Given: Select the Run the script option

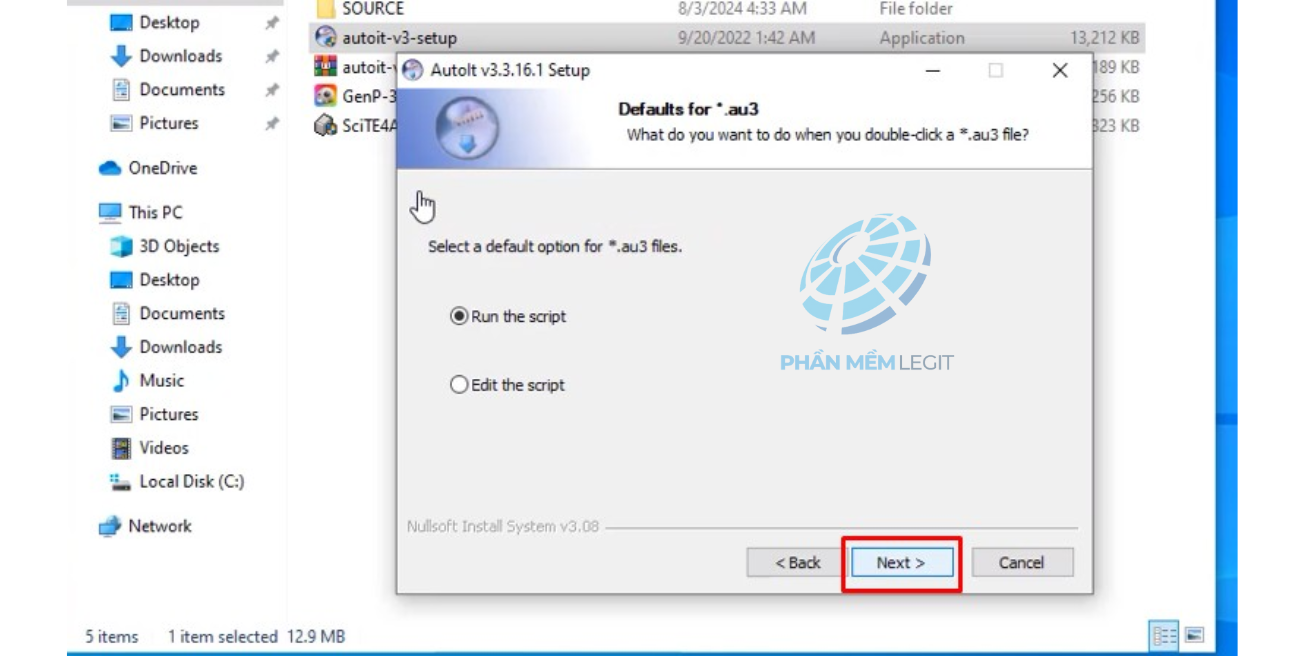Looking at the screenshot, I should pos(509,316).
